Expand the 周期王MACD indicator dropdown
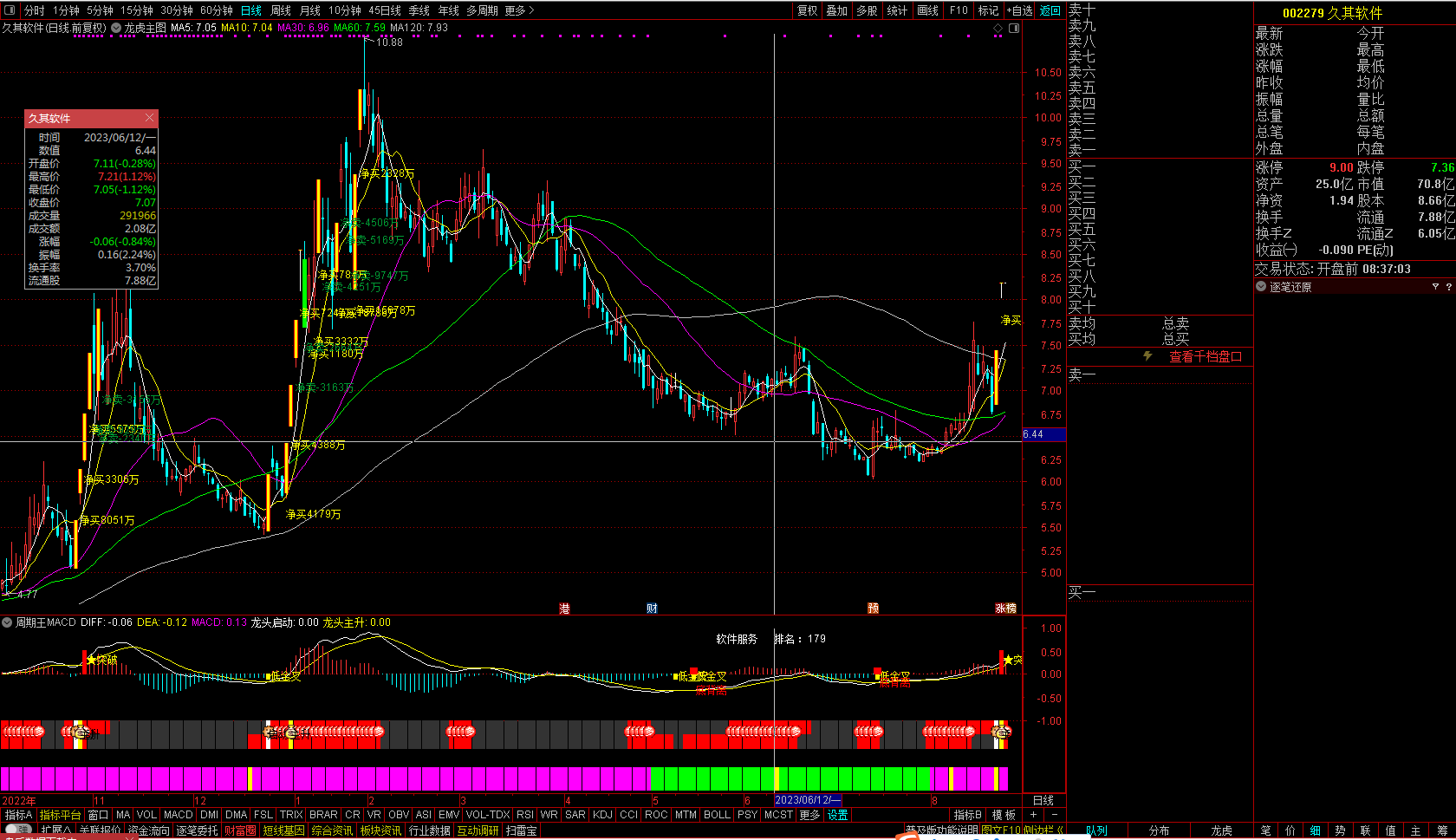1456x840 pixels. coord(7,622)
